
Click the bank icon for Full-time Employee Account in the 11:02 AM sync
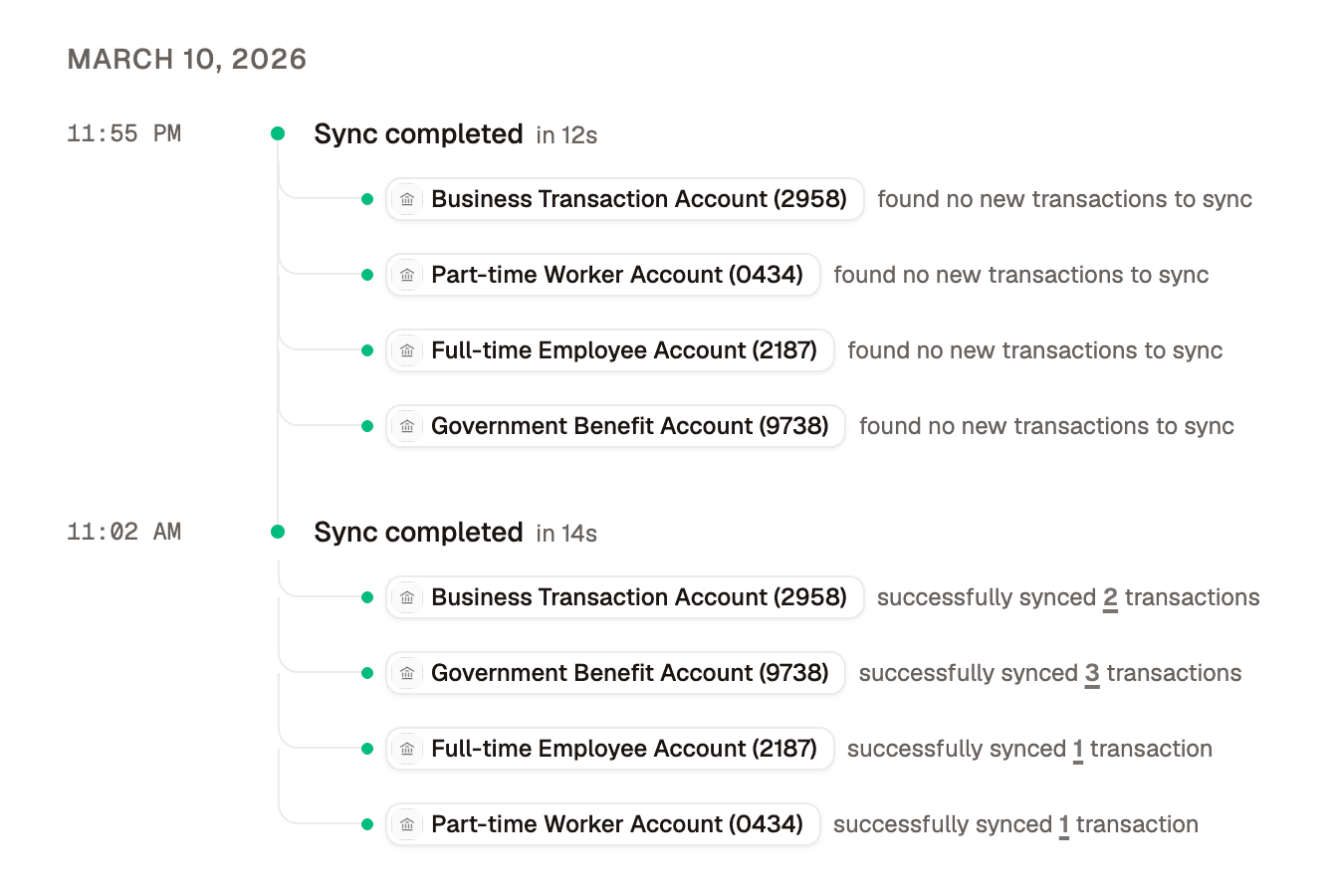(x=407, y=749)
